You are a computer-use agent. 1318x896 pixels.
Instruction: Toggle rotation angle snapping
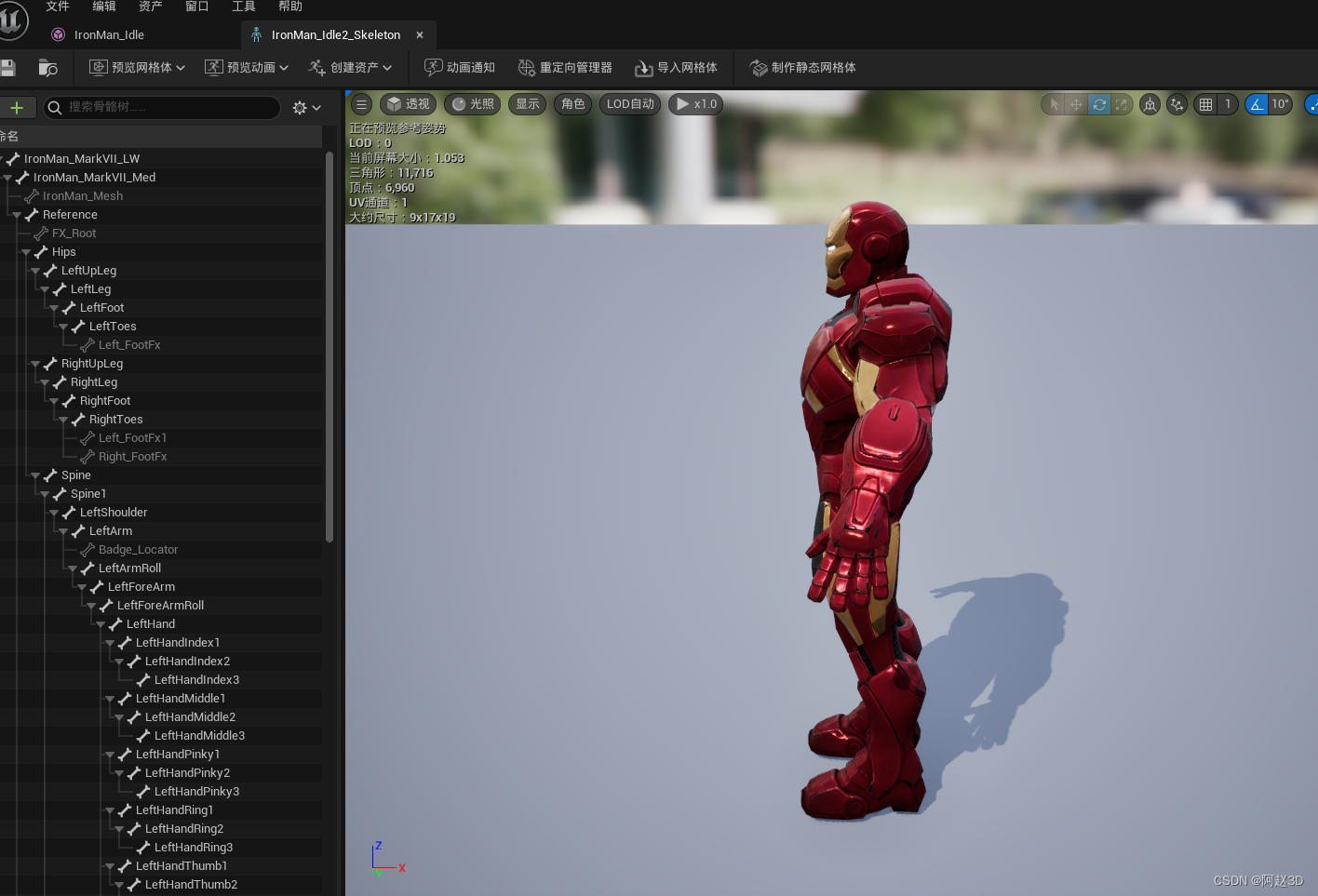tap(1257, 104)
